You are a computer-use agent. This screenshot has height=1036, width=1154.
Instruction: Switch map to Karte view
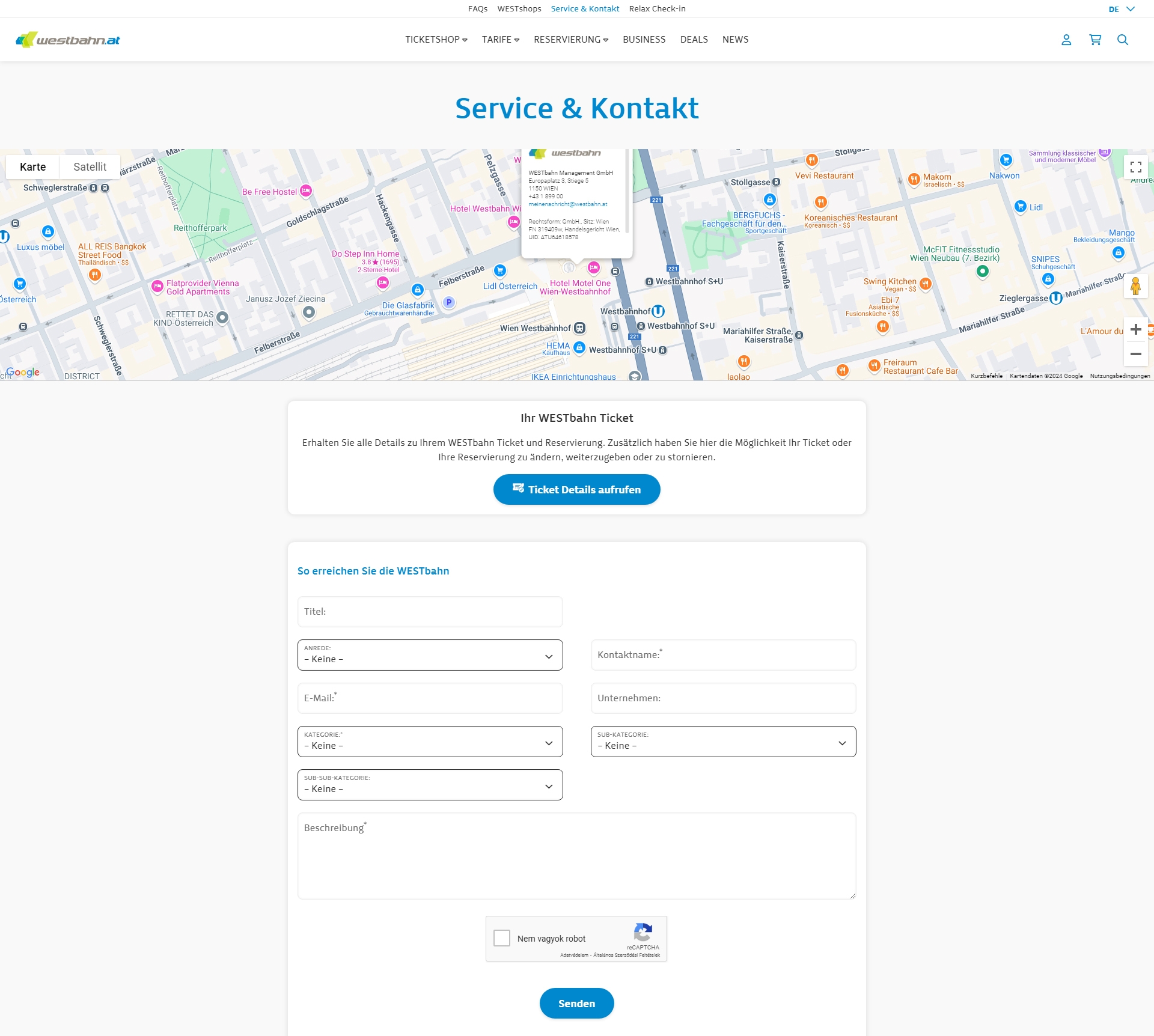[33, 167]
